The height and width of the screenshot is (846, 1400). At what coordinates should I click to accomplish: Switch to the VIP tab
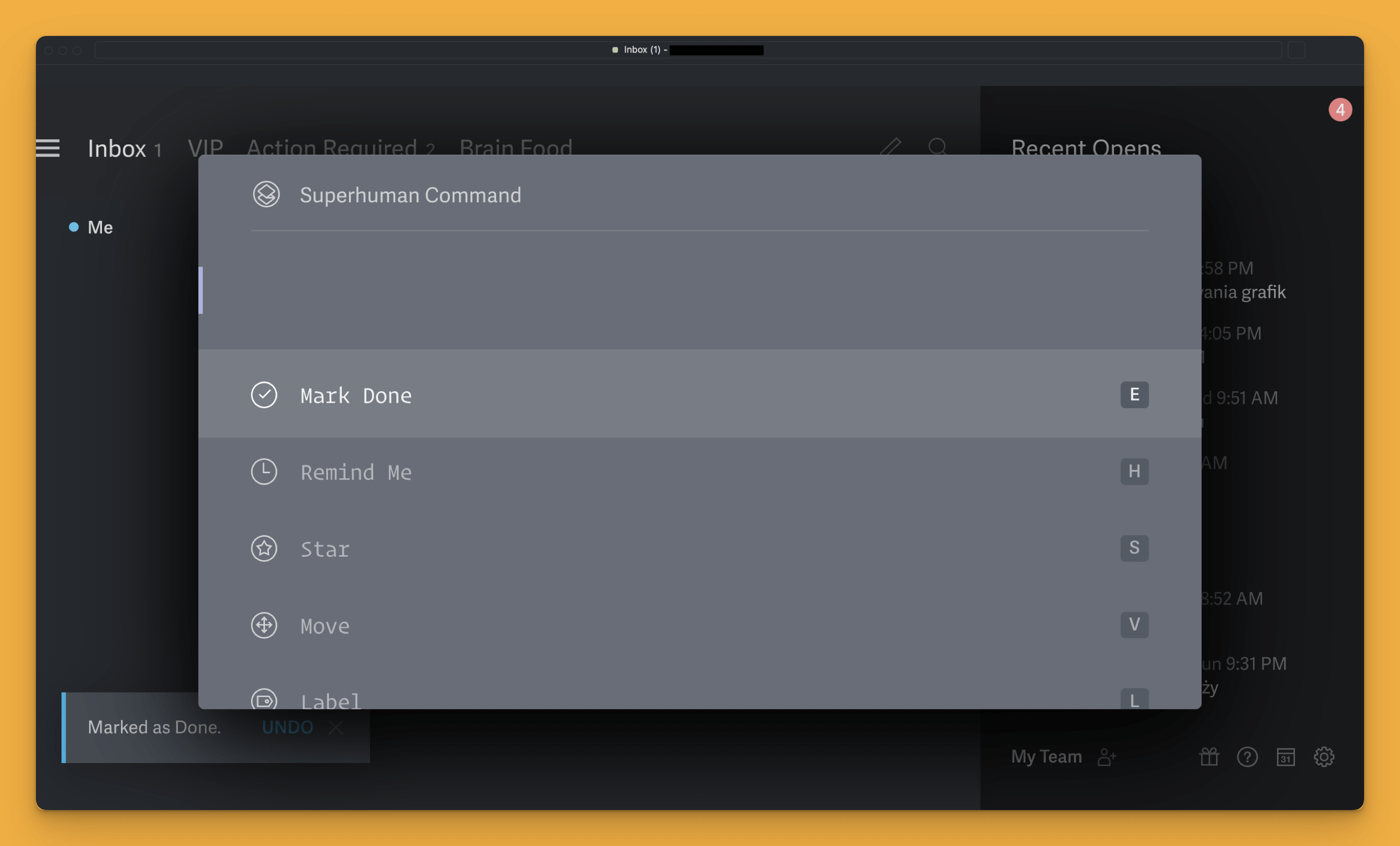point(205,147)
